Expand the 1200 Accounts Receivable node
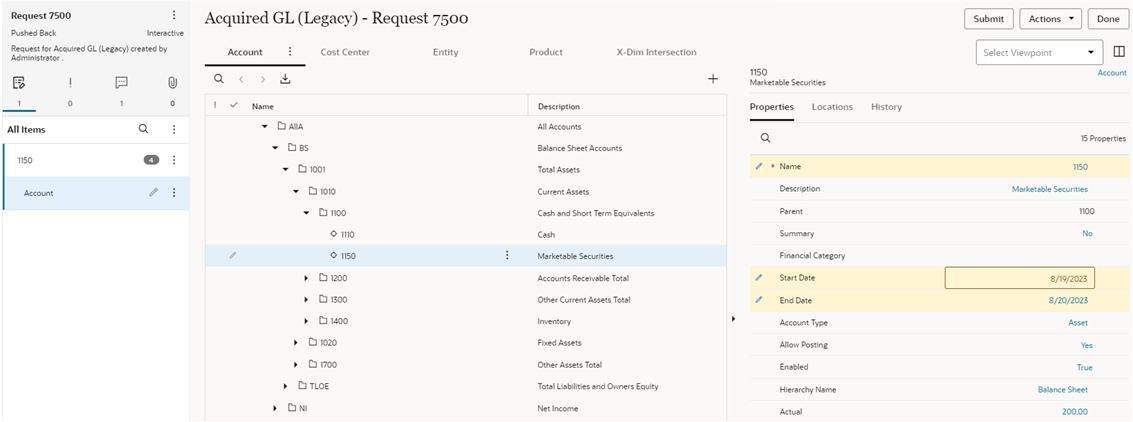 (307, 278)
